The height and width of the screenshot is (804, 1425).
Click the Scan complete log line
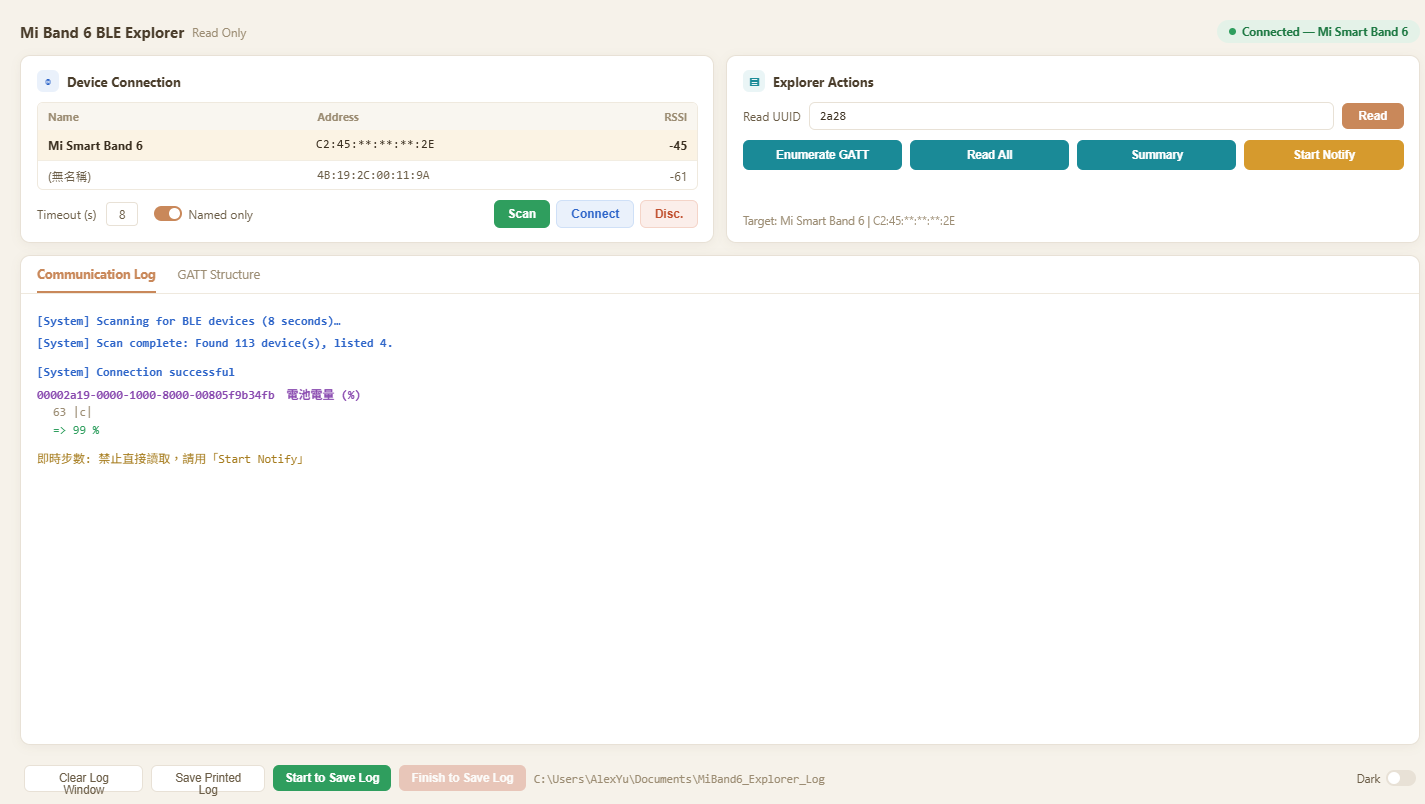pyautogui.click(x=215, y=343)
